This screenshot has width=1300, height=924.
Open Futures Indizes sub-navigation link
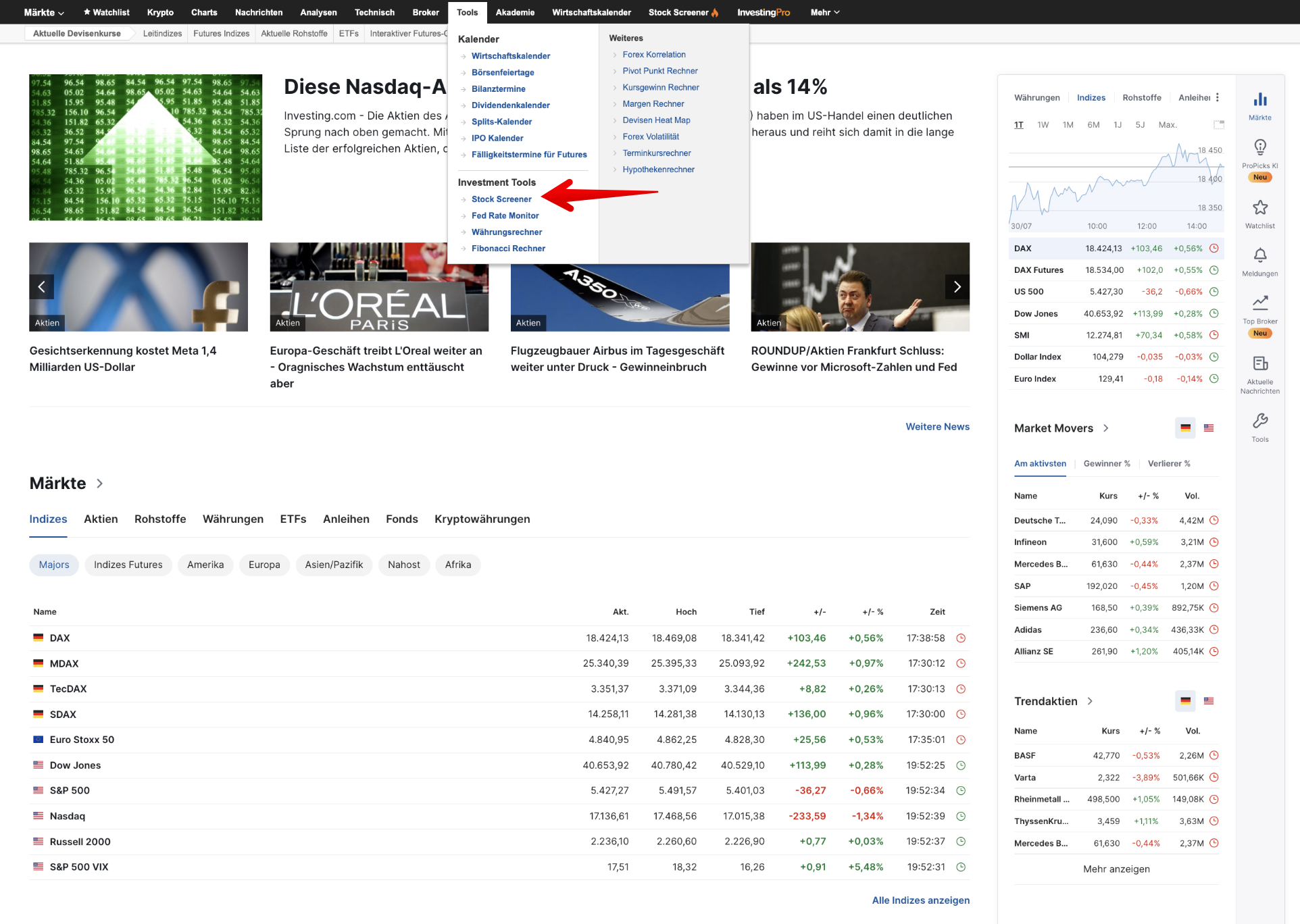tap(221, 33)
